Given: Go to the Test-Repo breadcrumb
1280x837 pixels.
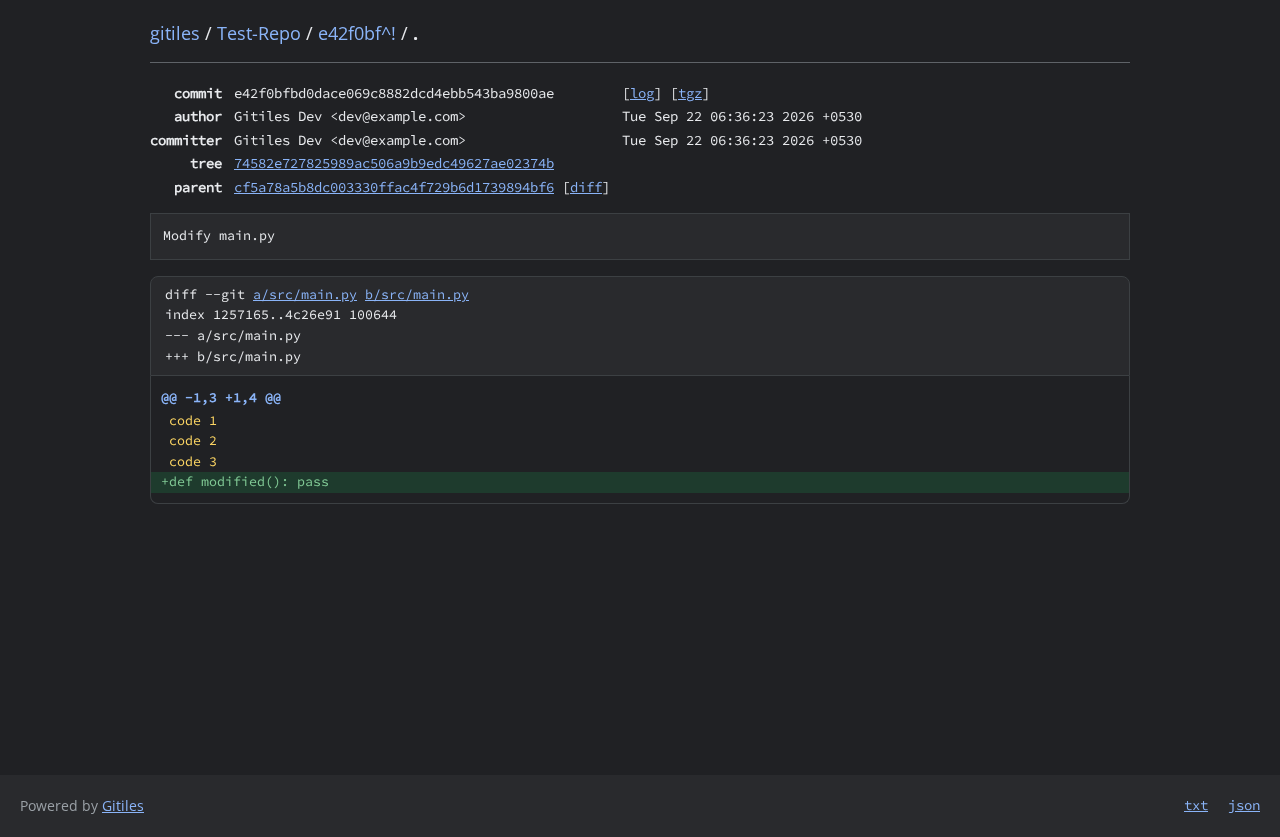Looking at the screenshot, I should coord(259,33).
